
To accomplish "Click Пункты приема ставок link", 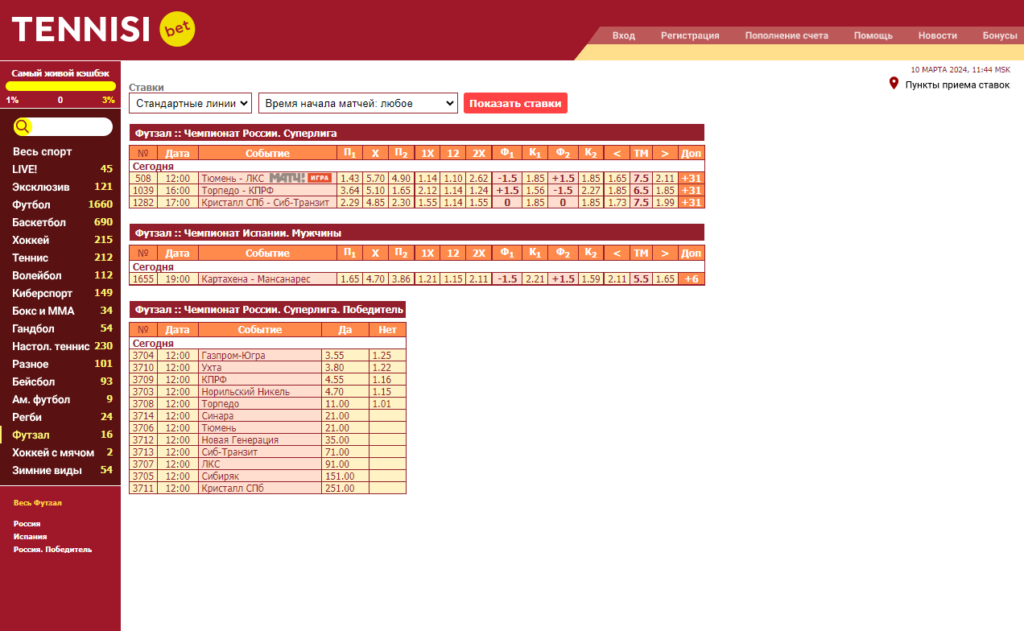I will coord(957,85).
